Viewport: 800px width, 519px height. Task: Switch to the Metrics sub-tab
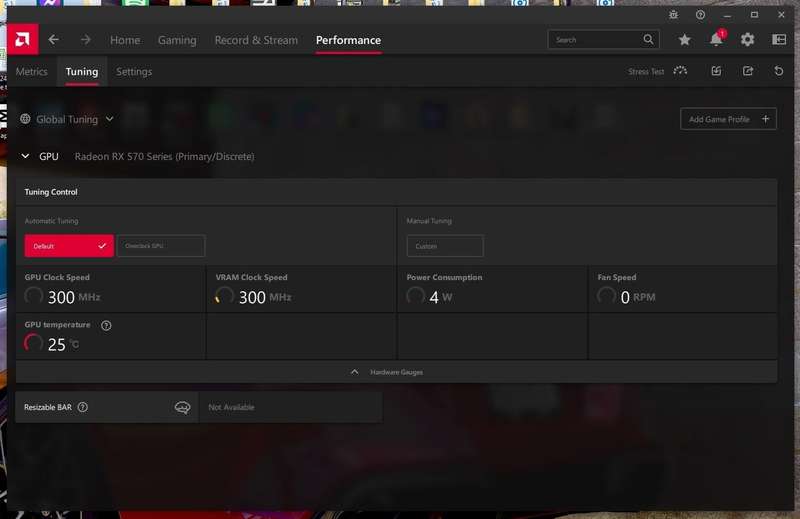pos(32,71)
